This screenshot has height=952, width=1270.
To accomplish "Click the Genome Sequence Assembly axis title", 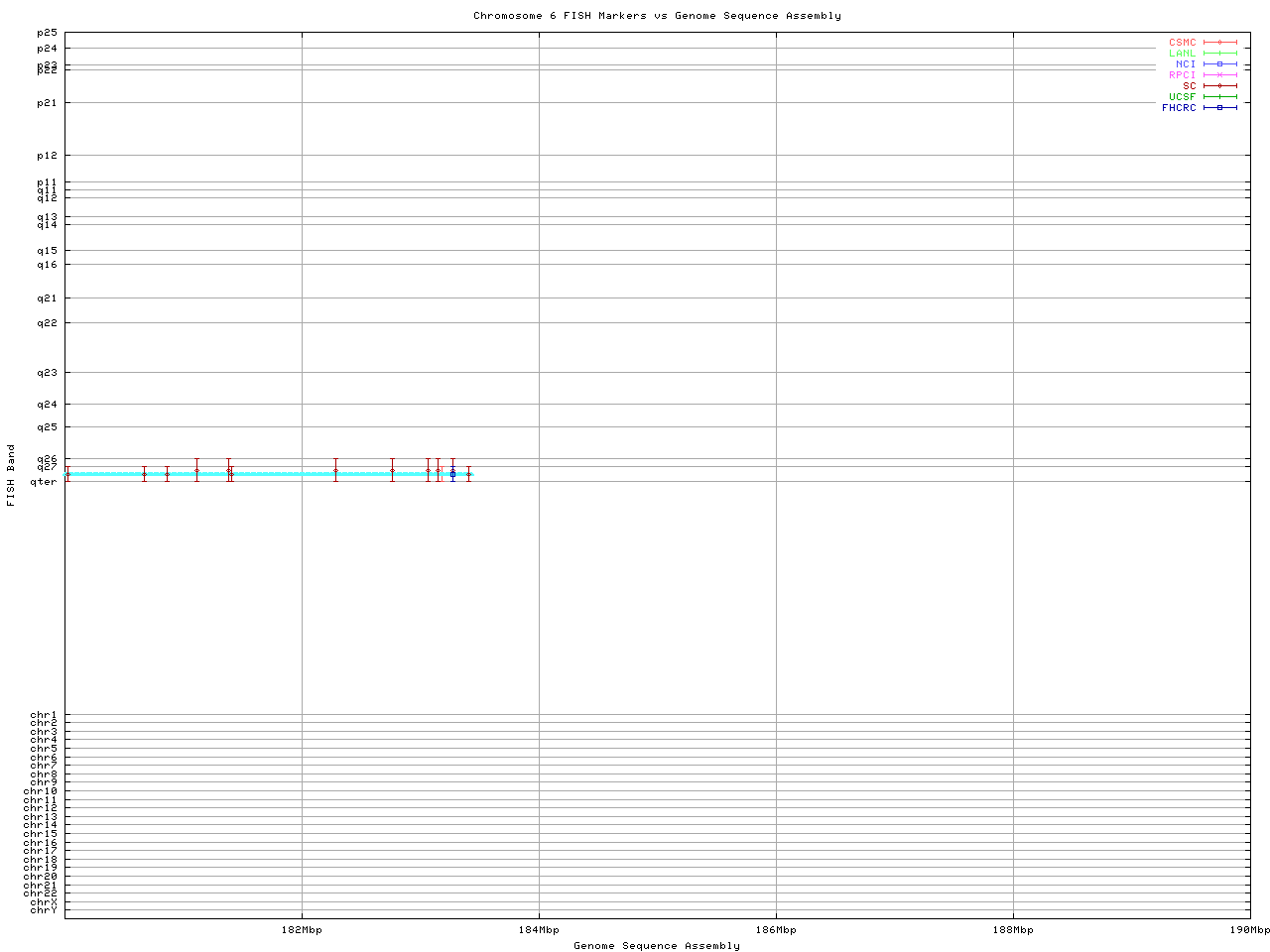I will tap(657, 946).
